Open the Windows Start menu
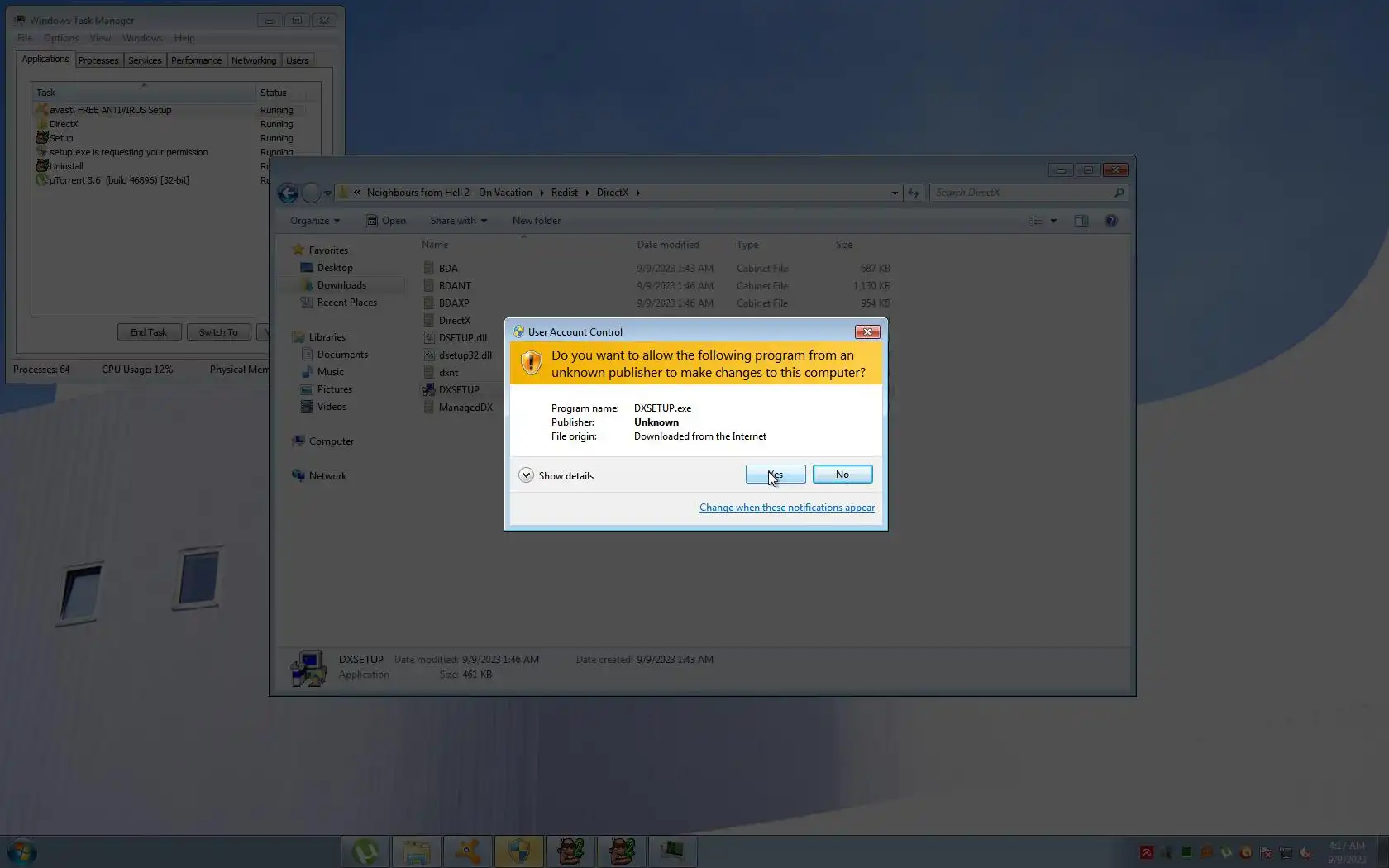 coord(22,851)
